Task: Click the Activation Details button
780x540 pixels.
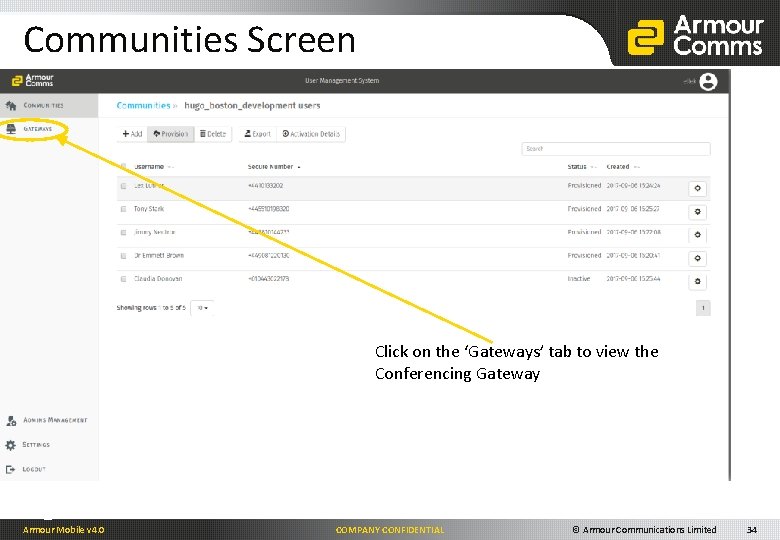Action: point(311,134)
